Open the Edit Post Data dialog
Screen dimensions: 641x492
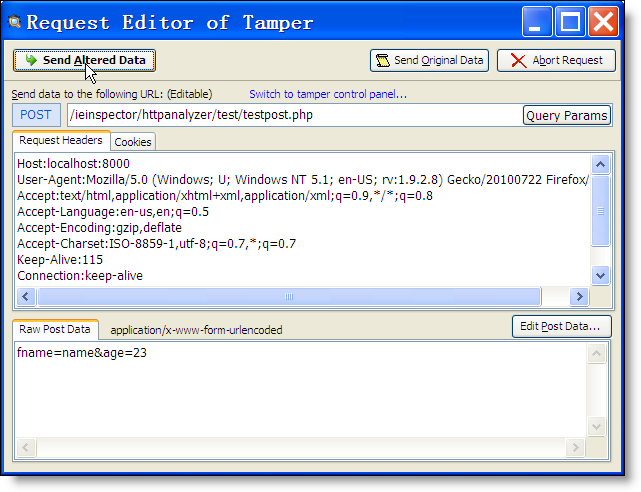pos(560,326)
